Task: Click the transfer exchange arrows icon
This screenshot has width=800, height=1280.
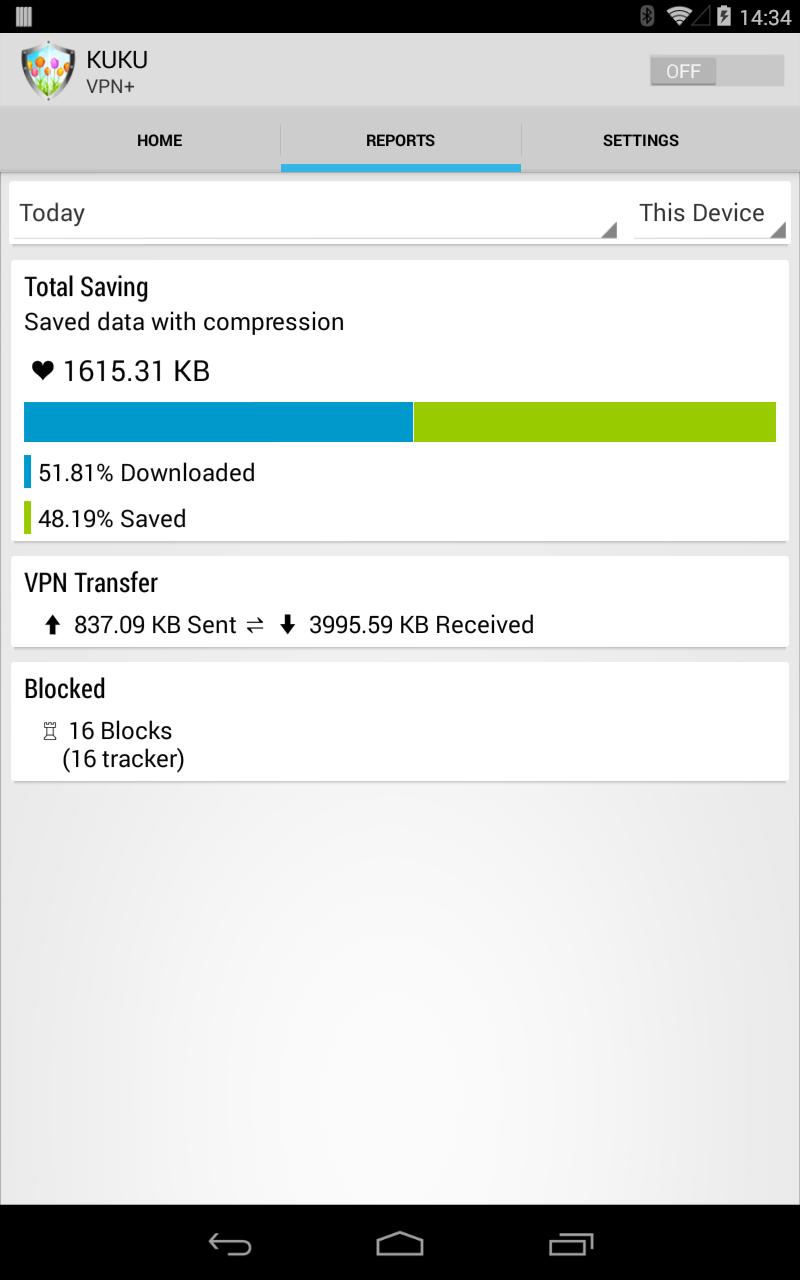Action: [255, 625]
